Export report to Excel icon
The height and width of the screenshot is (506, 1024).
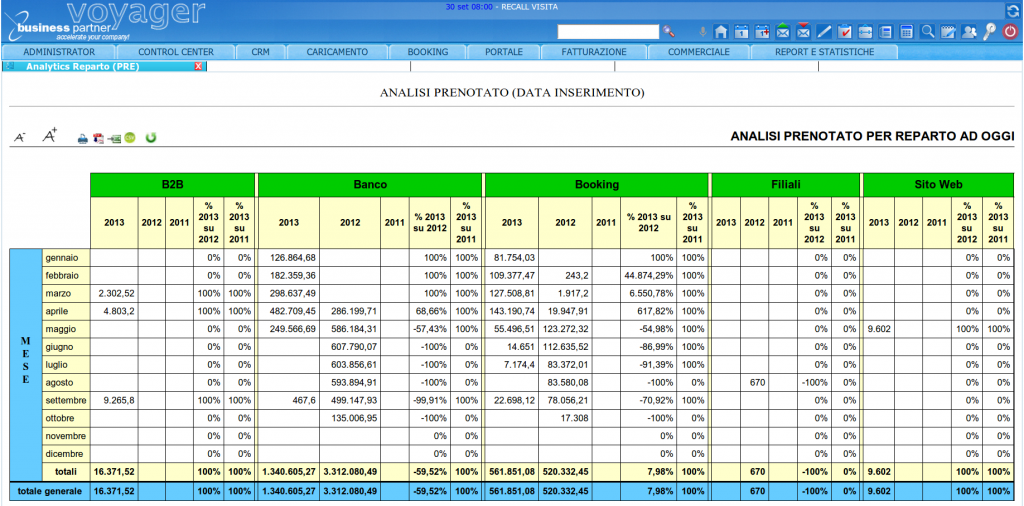(x=115, y=138)
